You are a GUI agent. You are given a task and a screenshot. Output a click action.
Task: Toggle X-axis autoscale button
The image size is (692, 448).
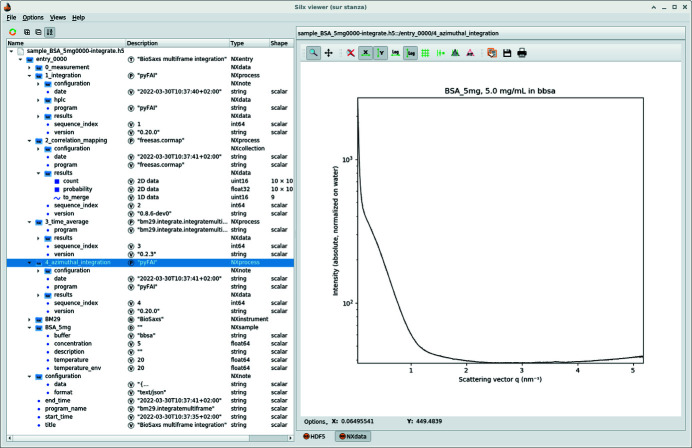point(367,52)
